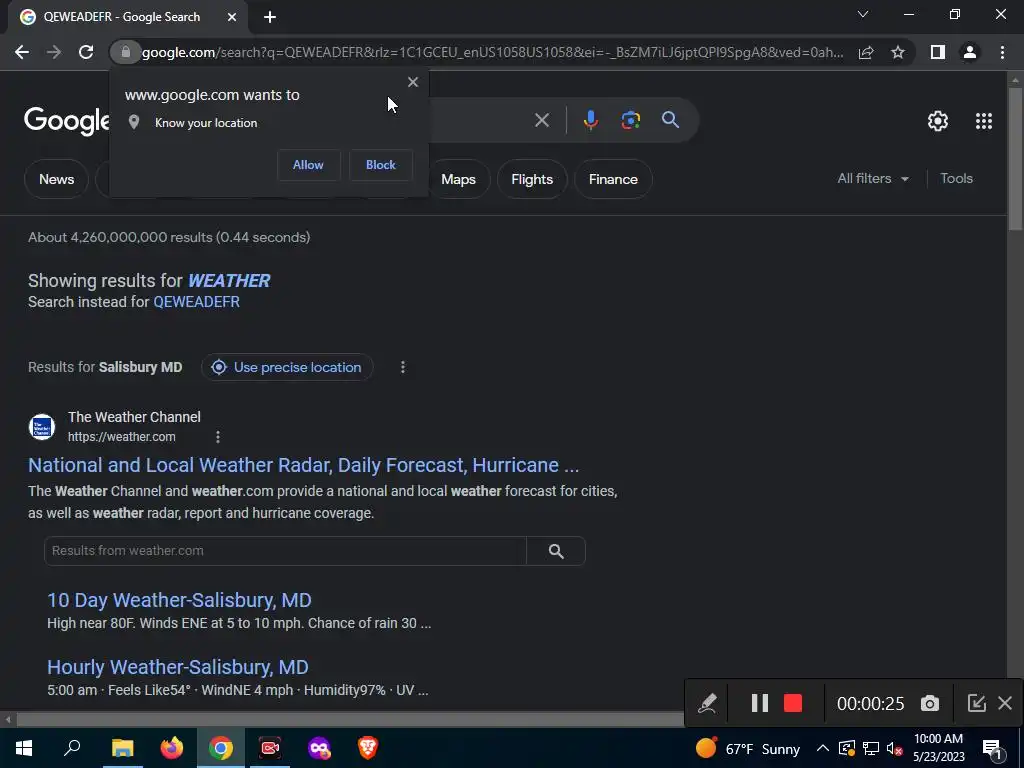Dismiss the location permission popup

pyautogui.click(x=413, y=82)
